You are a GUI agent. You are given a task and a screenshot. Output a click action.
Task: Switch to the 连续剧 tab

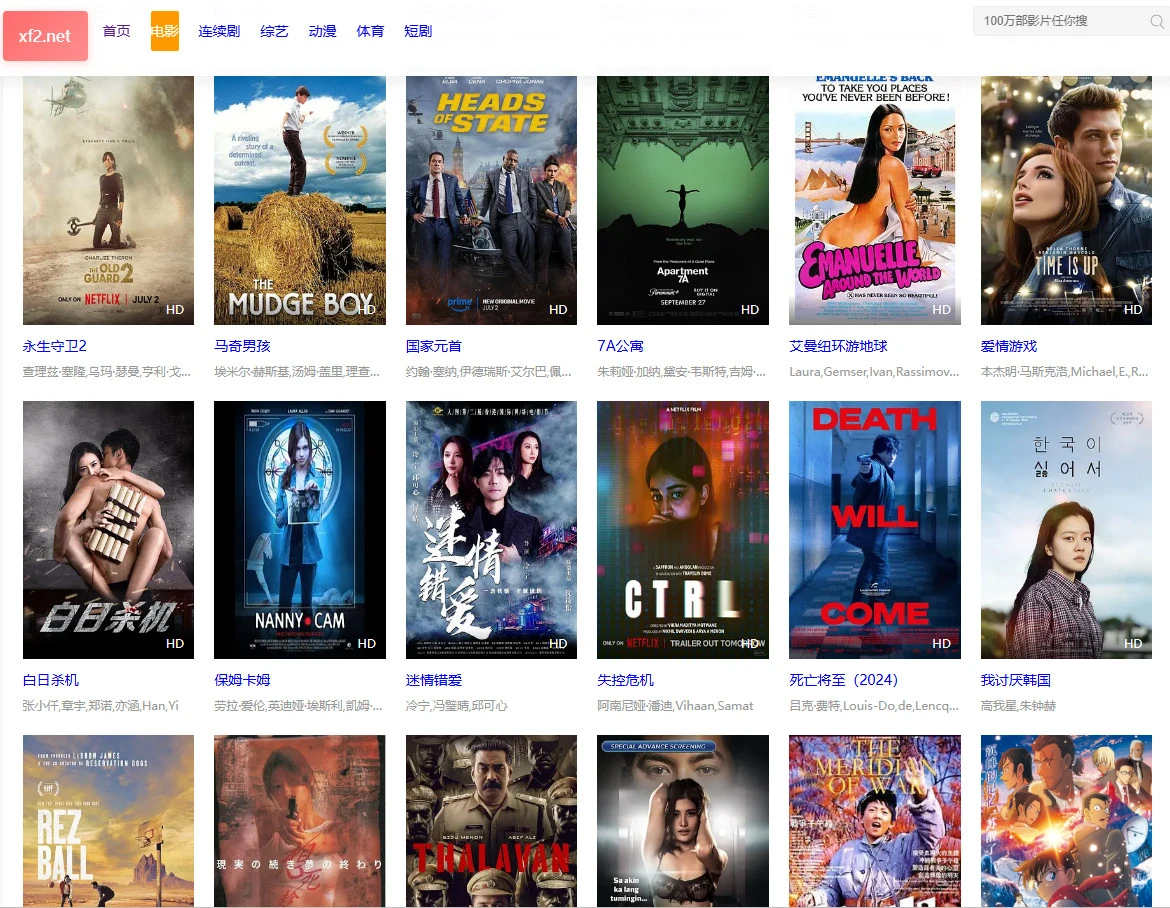[x=219, y=31]
